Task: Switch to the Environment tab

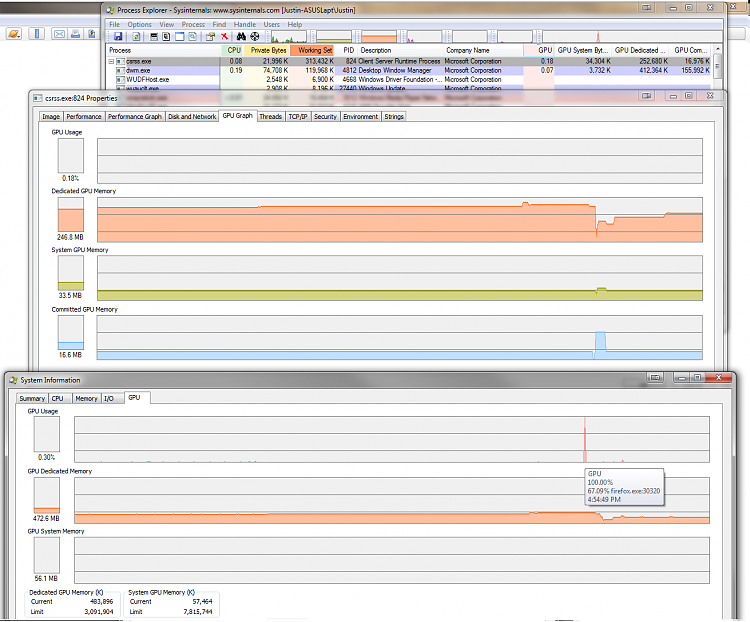Action: pos(361,116)
